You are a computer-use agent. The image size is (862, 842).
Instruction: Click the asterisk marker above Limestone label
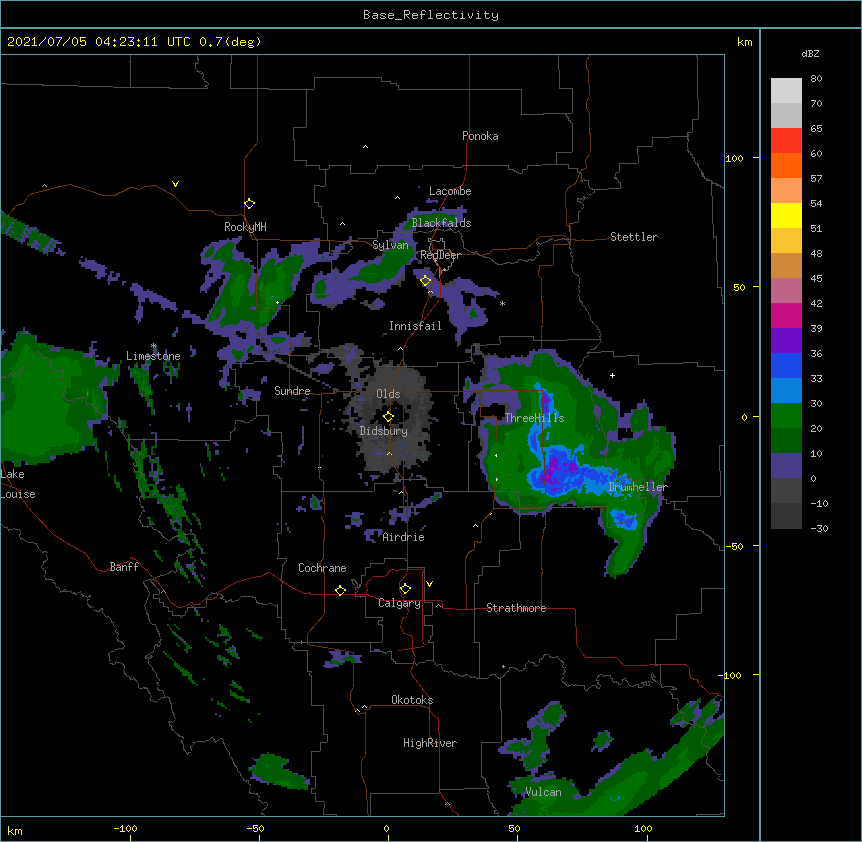[x=154, y=346]
